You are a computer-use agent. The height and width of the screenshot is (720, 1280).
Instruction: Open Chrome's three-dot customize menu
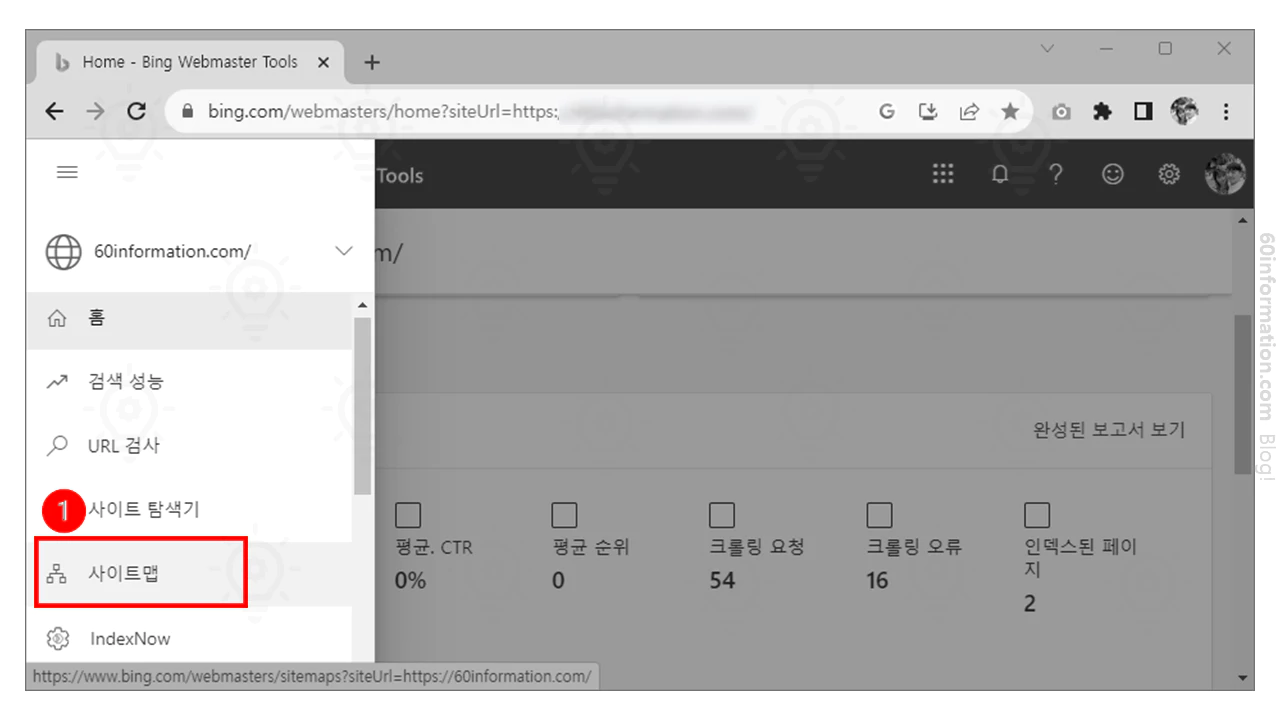[1225, 111]
